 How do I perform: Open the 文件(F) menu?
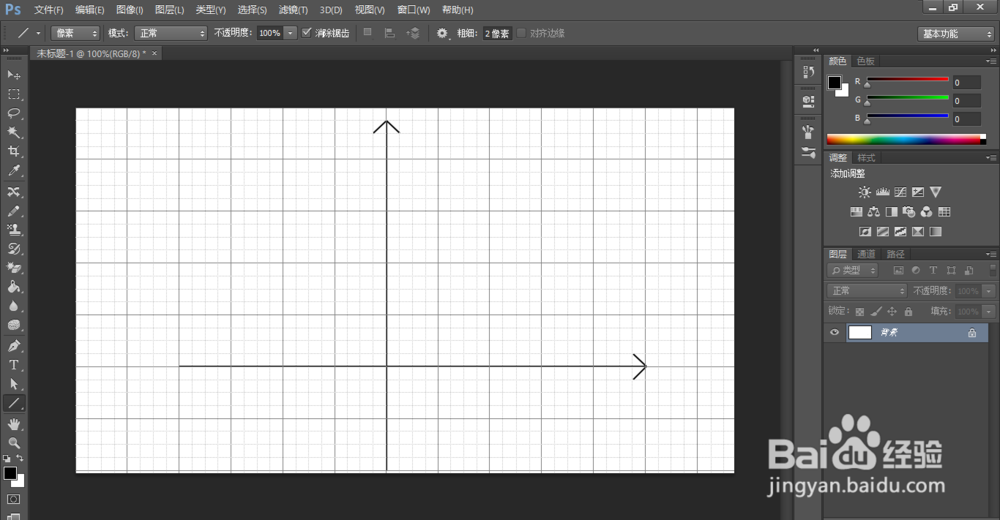pos(48,10)
